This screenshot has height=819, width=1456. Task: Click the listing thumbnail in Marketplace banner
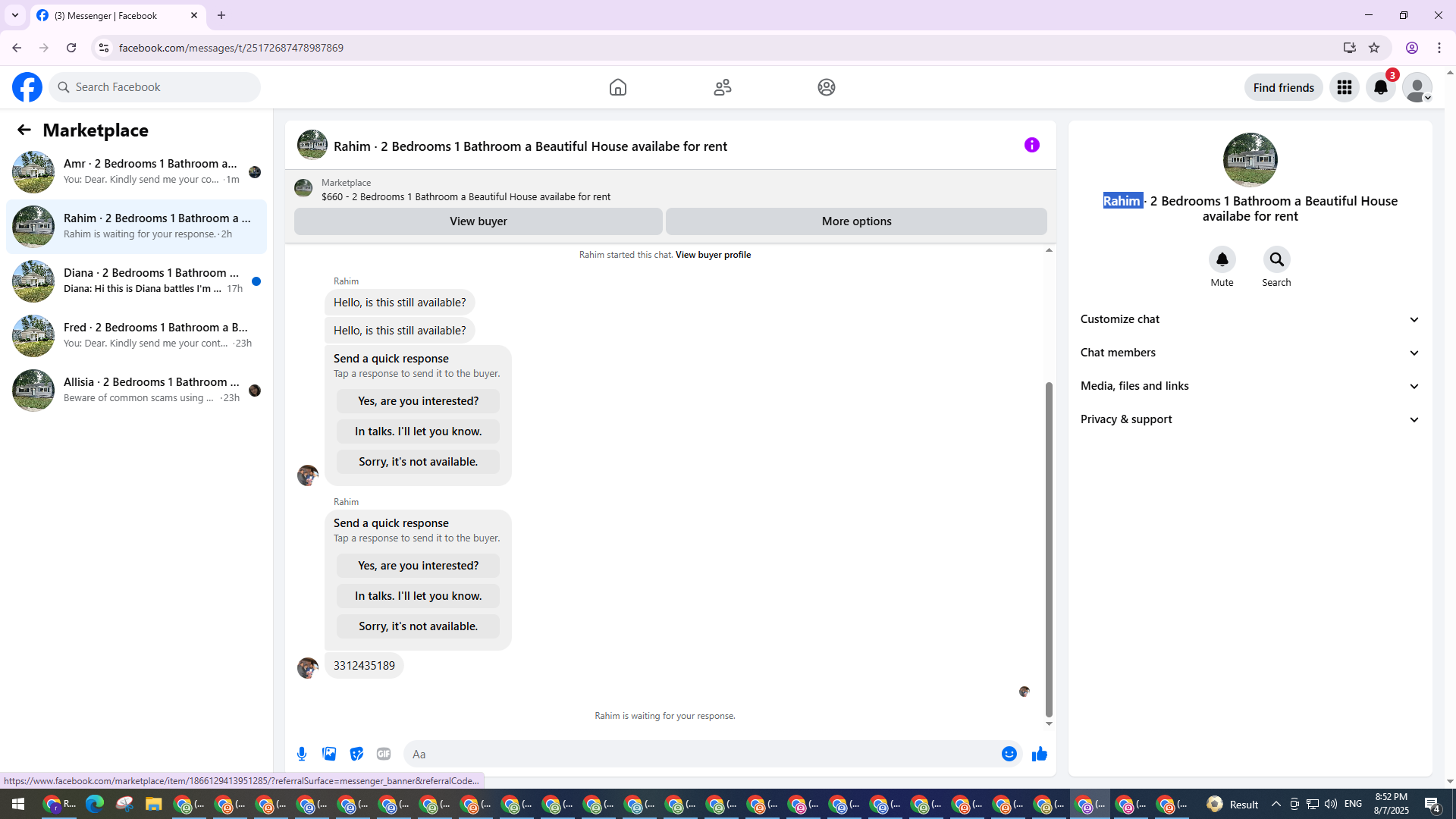pyautogui.click(x=303, y=188)
